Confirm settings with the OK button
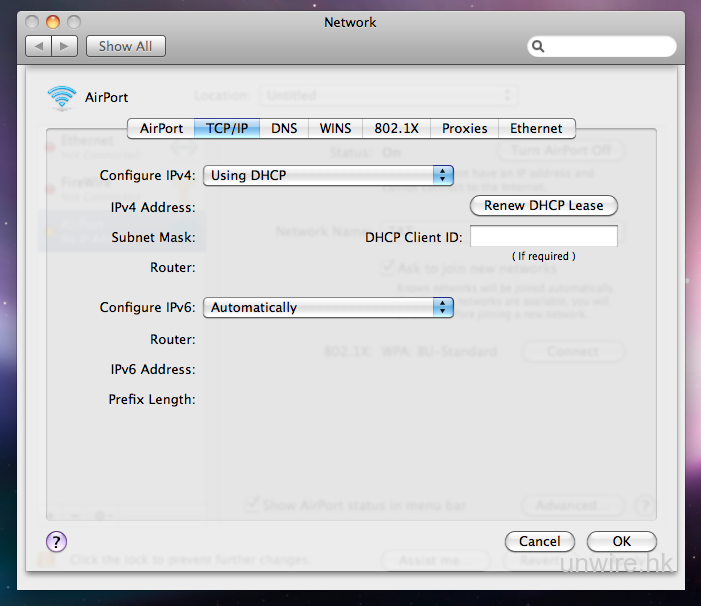701x606 pixels. [621, 541]
